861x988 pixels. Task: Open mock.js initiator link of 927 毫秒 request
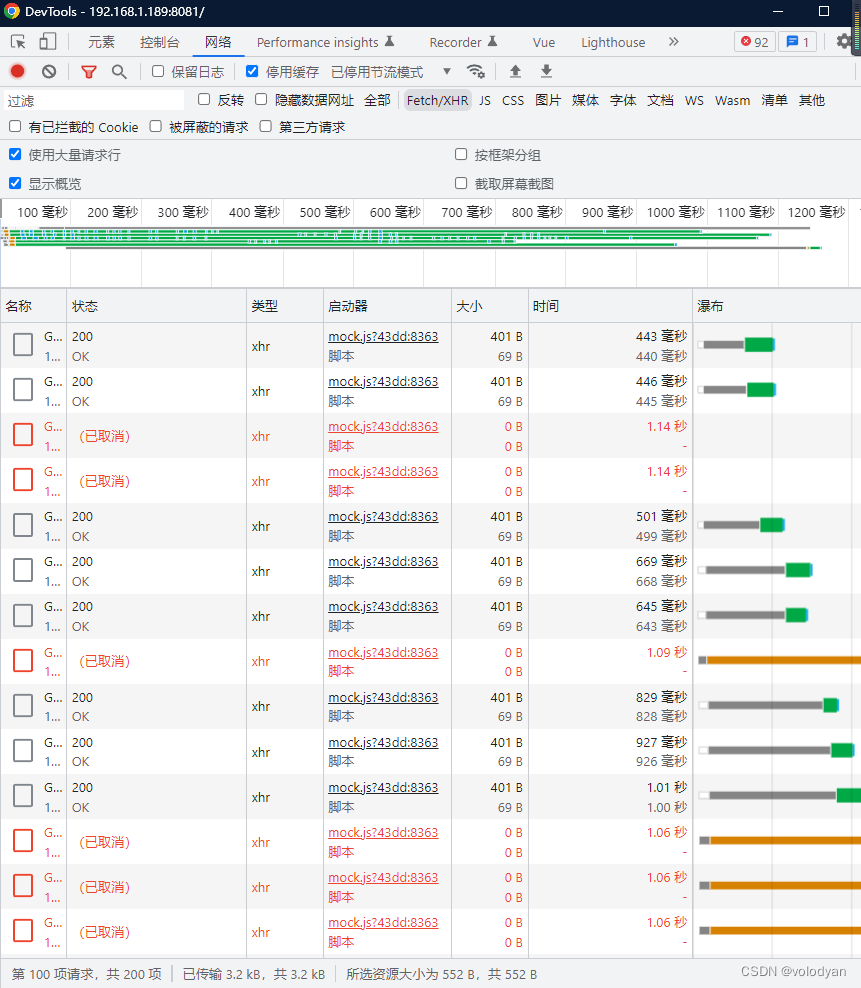point(383,742)
